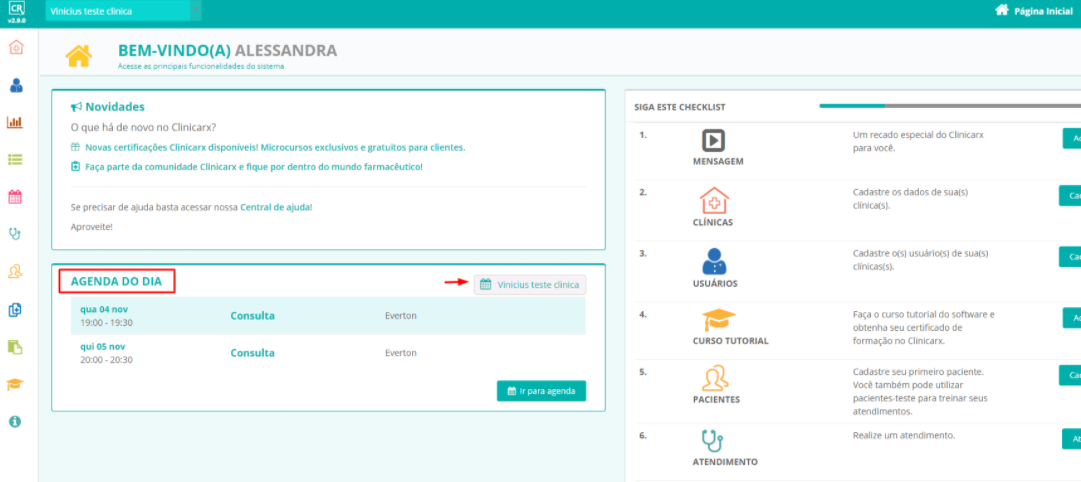
Task: Click the info icon in sidebar
Action: coord(15,422)
